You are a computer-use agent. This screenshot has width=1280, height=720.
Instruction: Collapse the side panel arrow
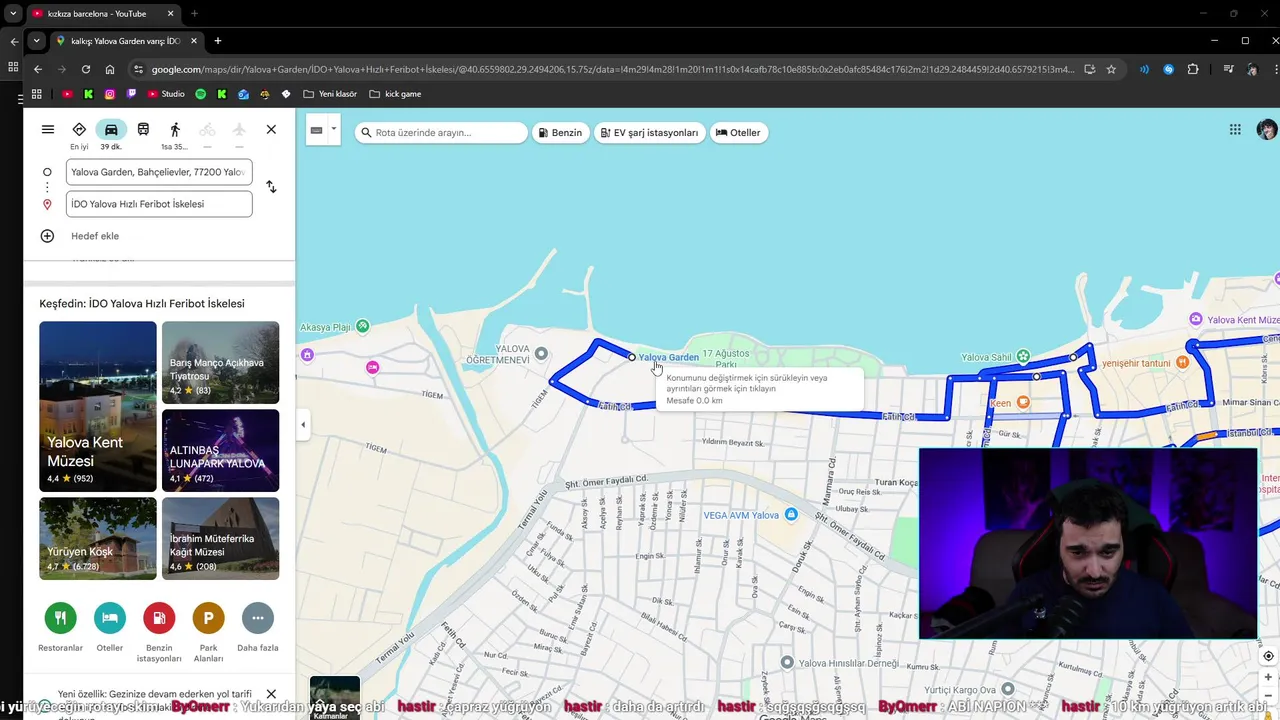[x=303, y=425]
